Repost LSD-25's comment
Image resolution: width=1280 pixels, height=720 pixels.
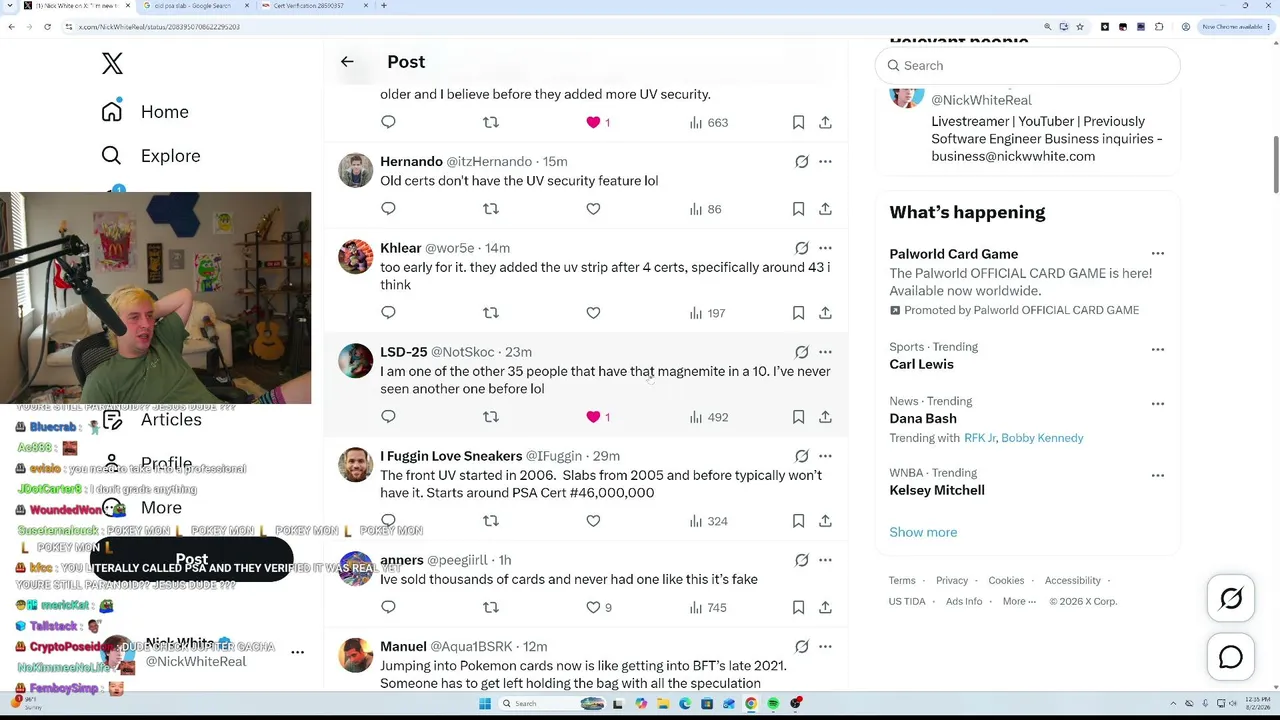[x=490, y=417]
